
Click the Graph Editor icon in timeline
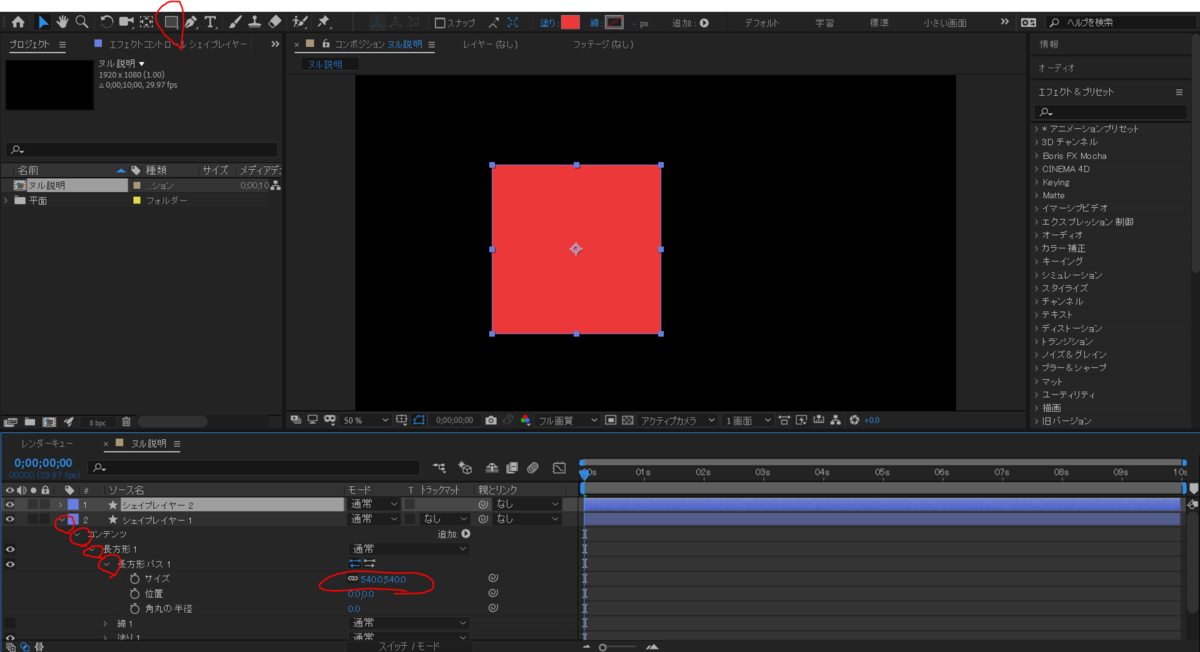point(559,467)
